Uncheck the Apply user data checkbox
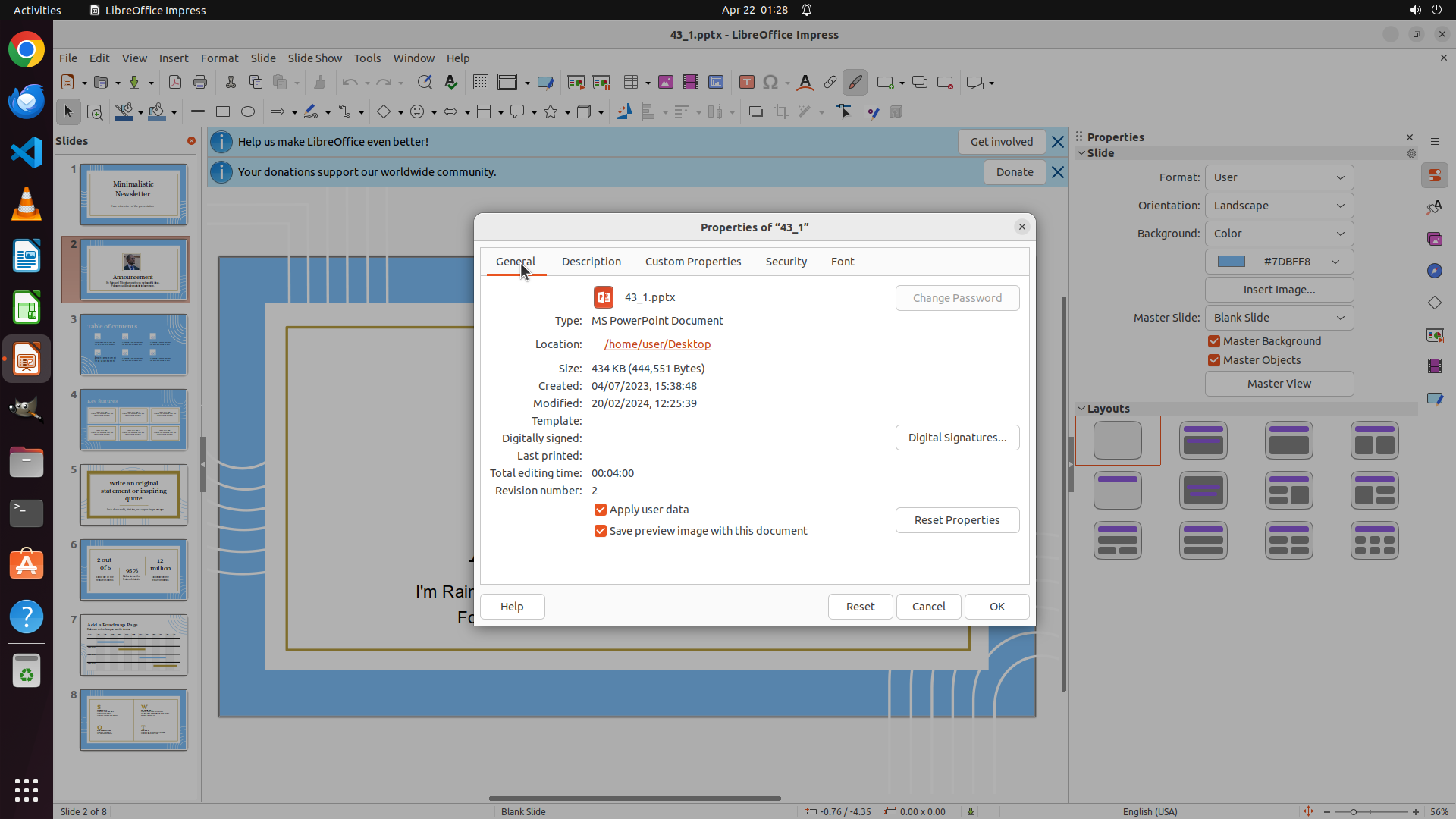1456x819 pixels. click(601, 510)
